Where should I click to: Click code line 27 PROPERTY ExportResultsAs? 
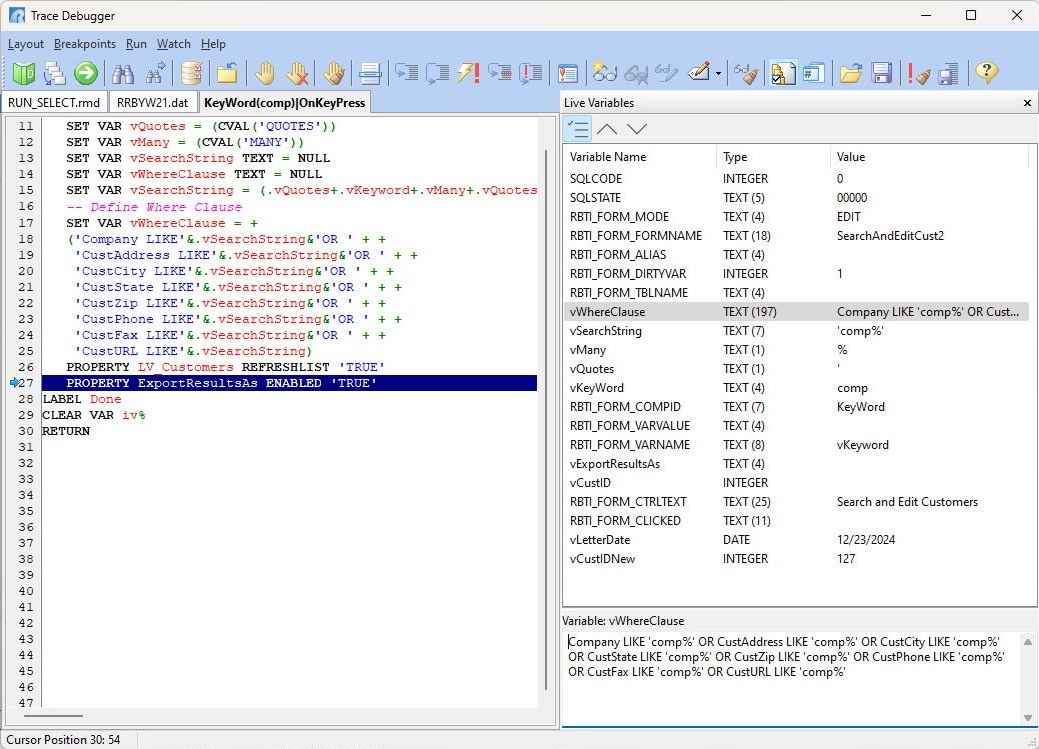click(x=289, y=383)
